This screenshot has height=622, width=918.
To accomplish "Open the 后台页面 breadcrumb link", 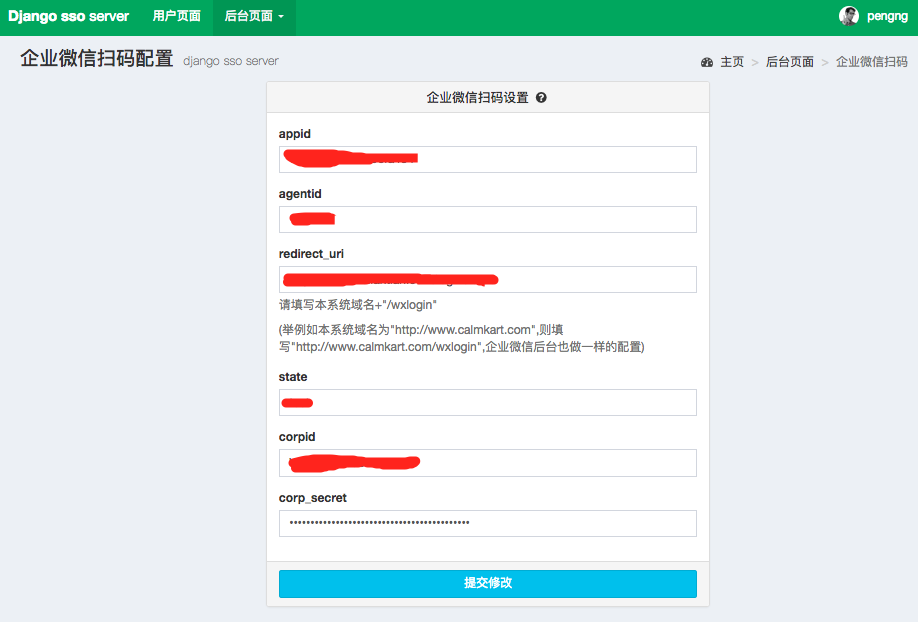I will (788, 61).
